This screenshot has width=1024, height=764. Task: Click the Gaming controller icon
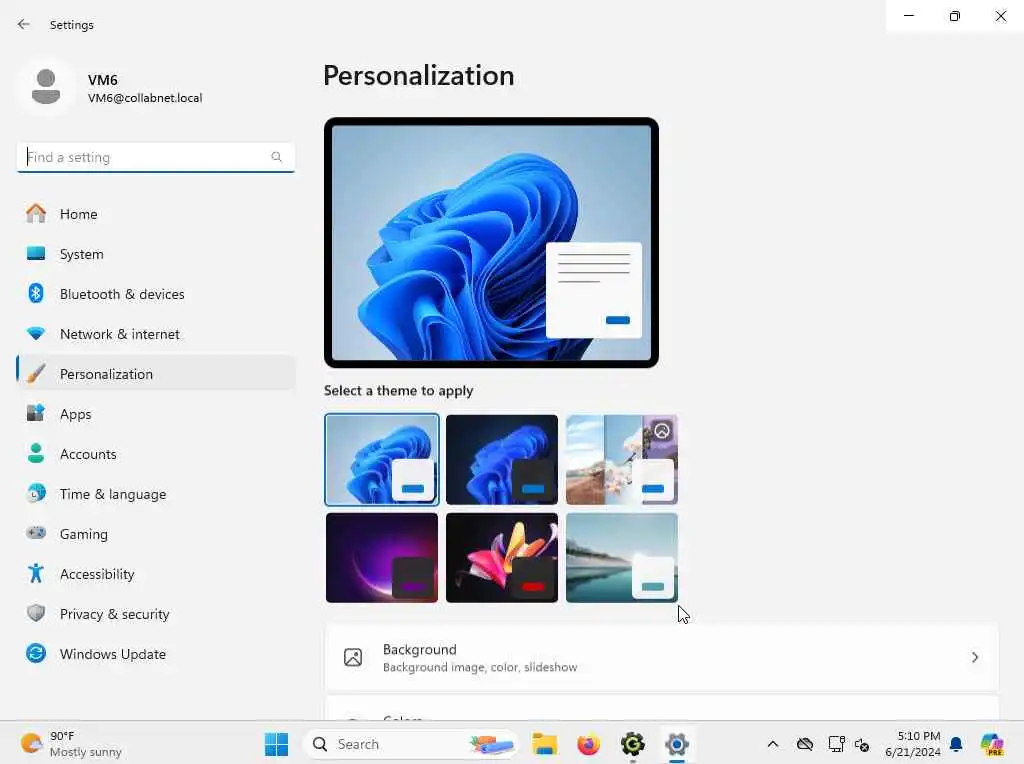click(x=36, y=533)
